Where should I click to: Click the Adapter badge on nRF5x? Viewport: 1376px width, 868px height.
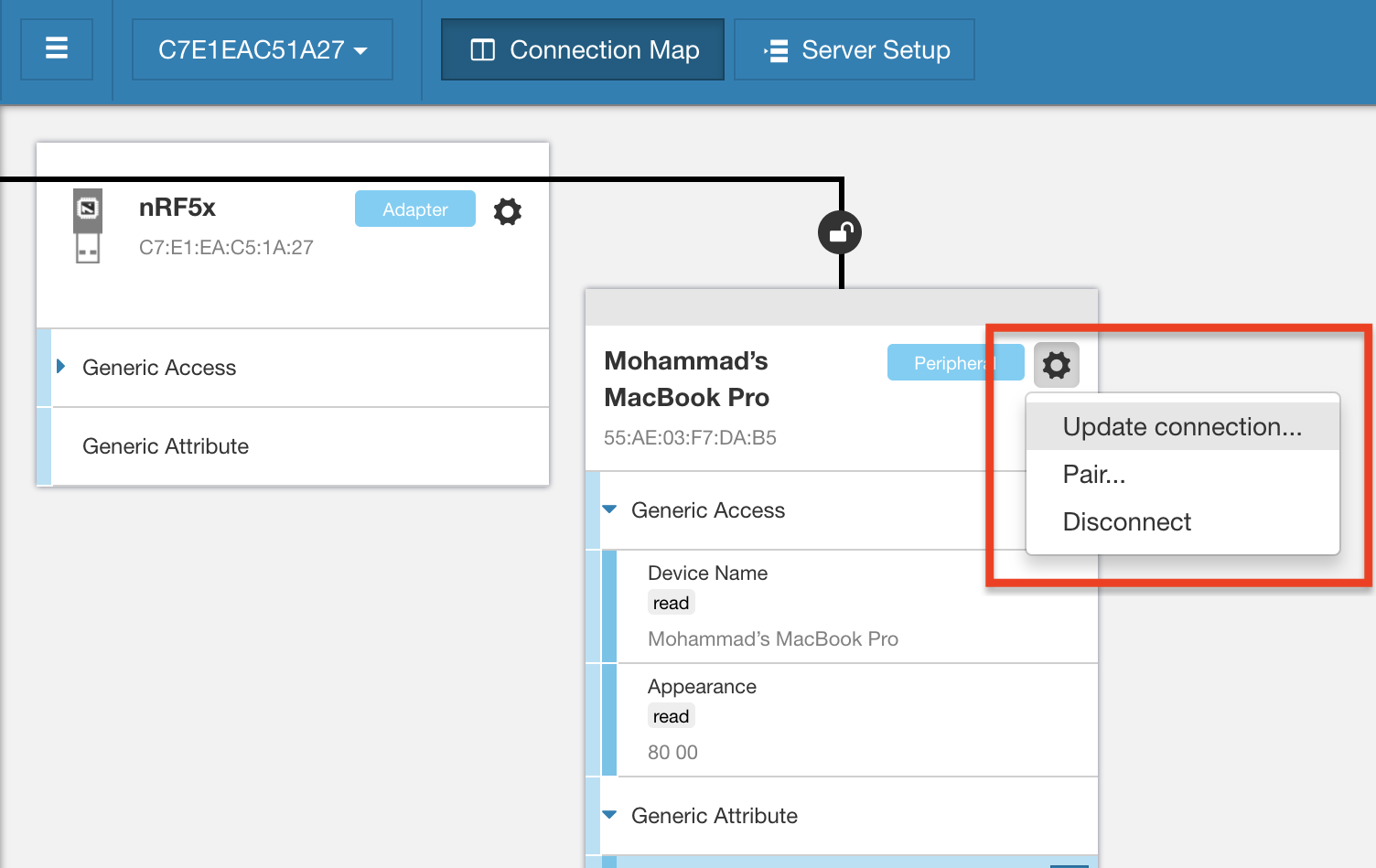coord(415,209)
